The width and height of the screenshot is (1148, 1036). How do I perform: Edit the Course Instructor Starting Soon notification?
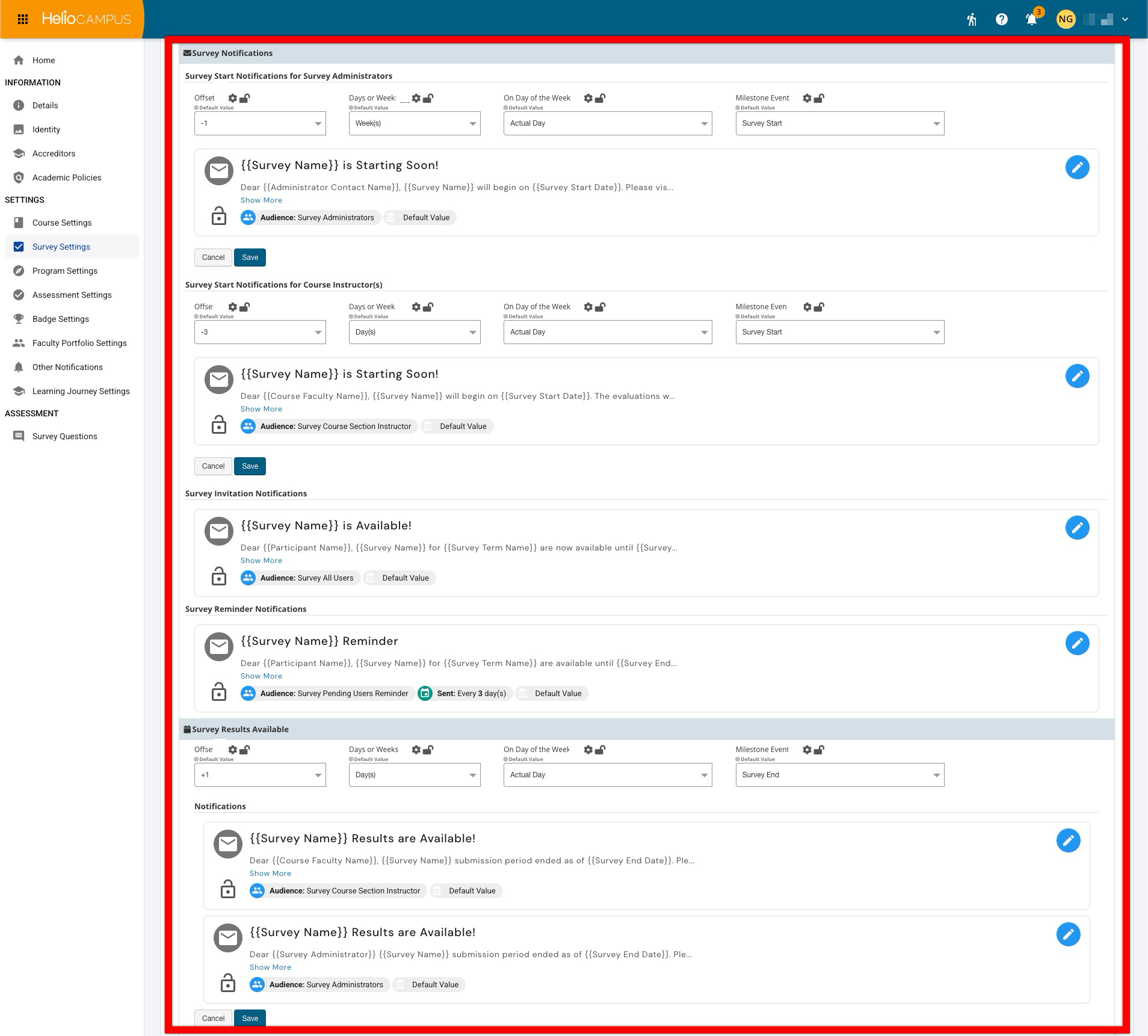coord(1077,376)
